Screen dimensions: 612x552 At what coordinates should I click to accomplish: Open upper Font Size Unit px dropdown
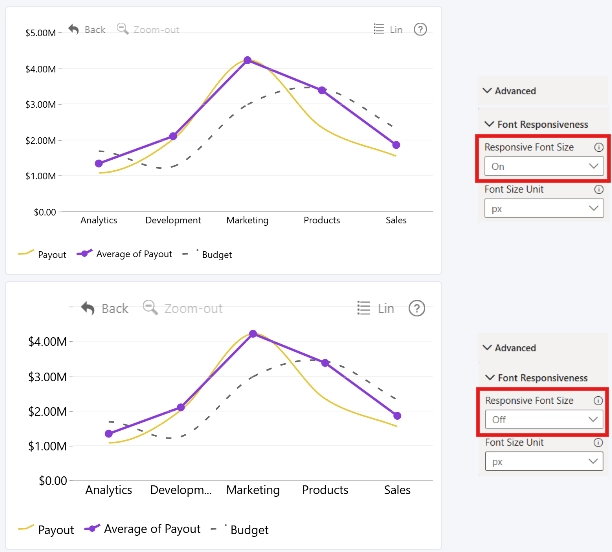(x=544, y=208)
